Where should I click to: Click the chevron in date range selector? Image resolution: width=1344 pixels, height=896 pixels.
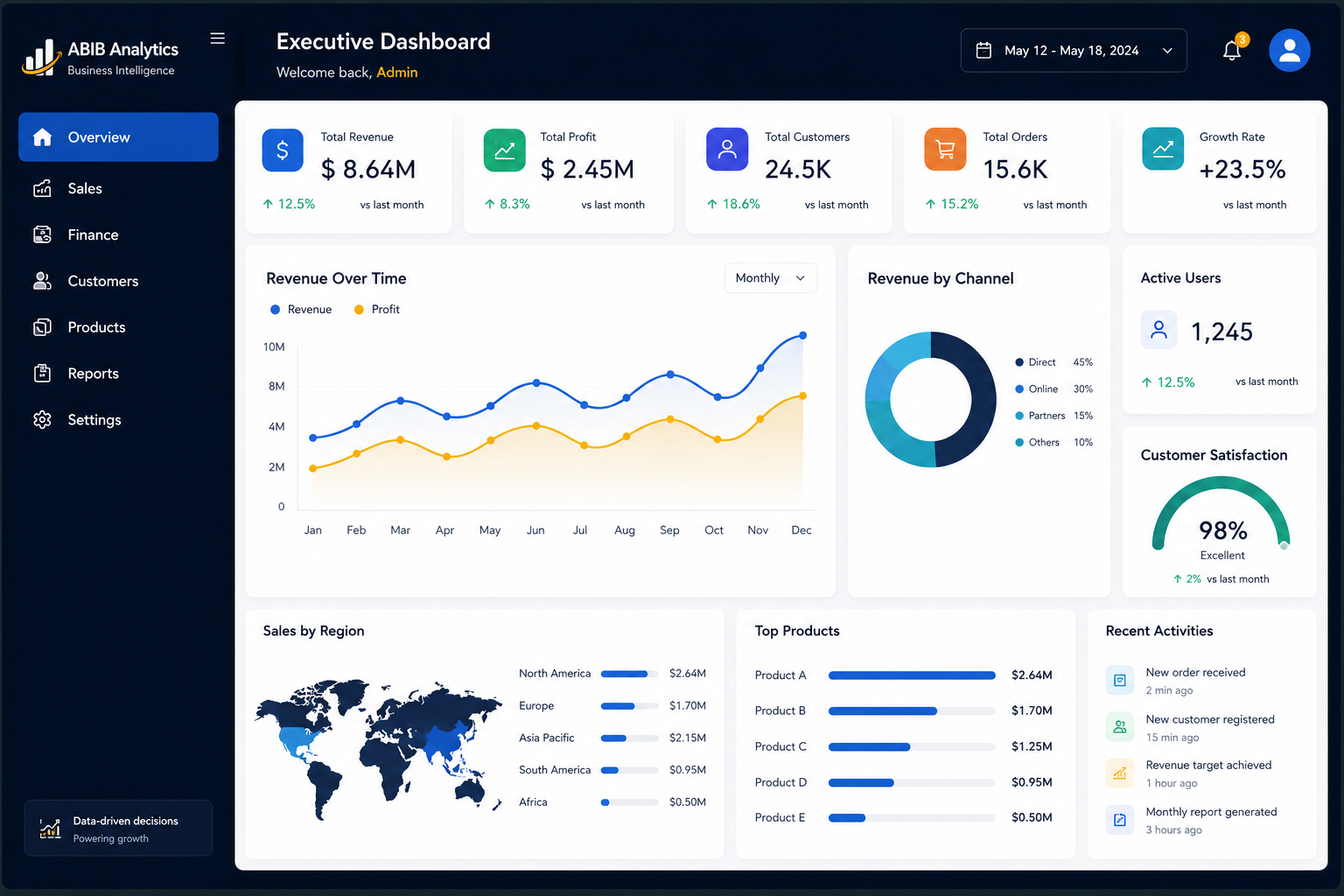[1167, 51]
